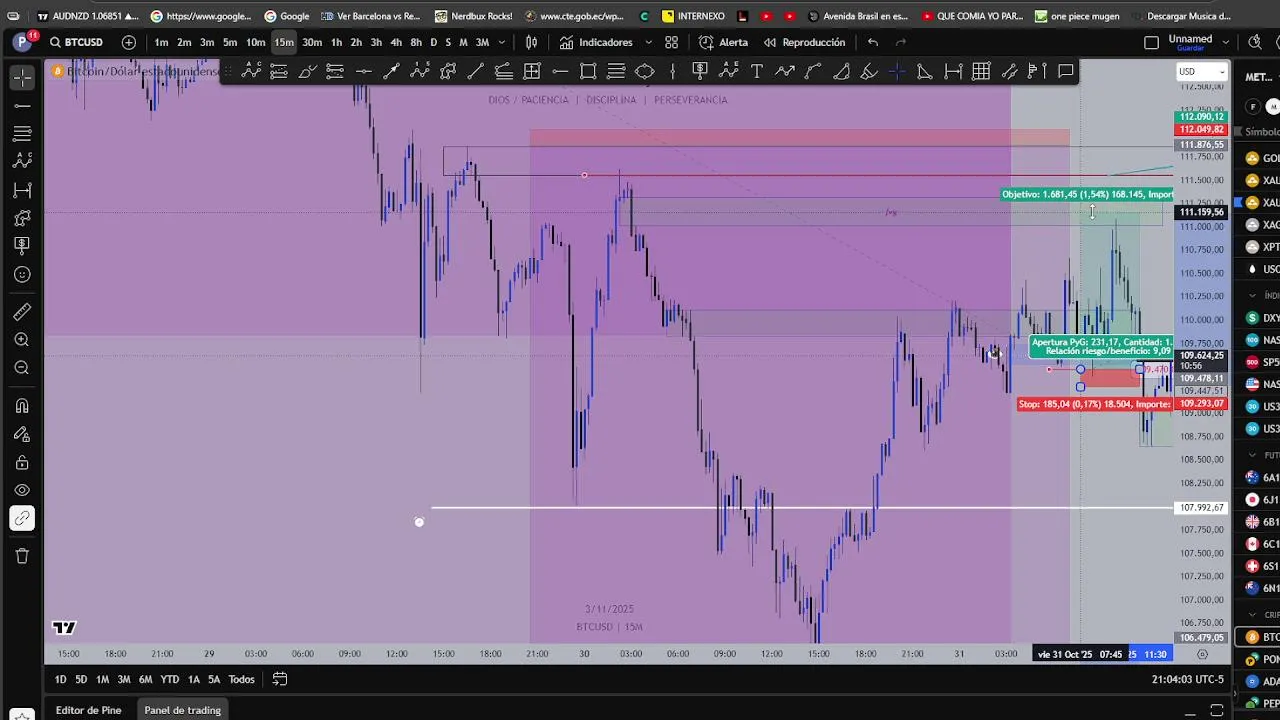This screenshot has height=720, width=1280.
Task: Click the quick search magnifier icon
Action: click(1255, 42)
